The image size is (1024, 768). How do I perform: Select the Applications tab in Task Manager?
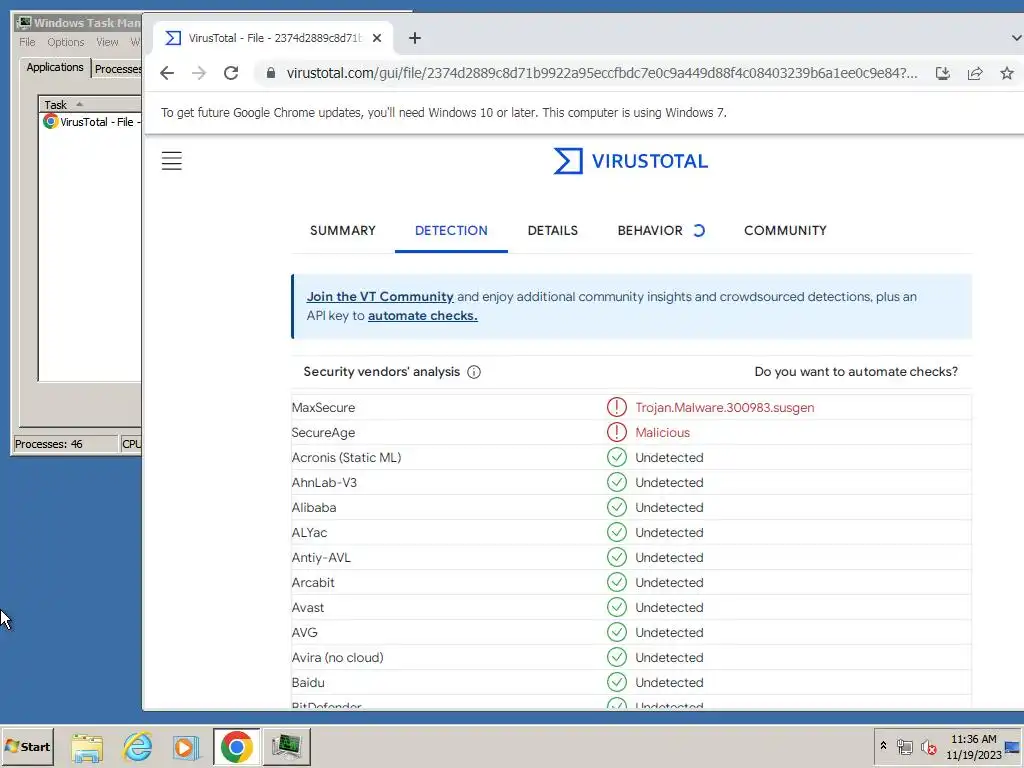(x=55, y=67)
